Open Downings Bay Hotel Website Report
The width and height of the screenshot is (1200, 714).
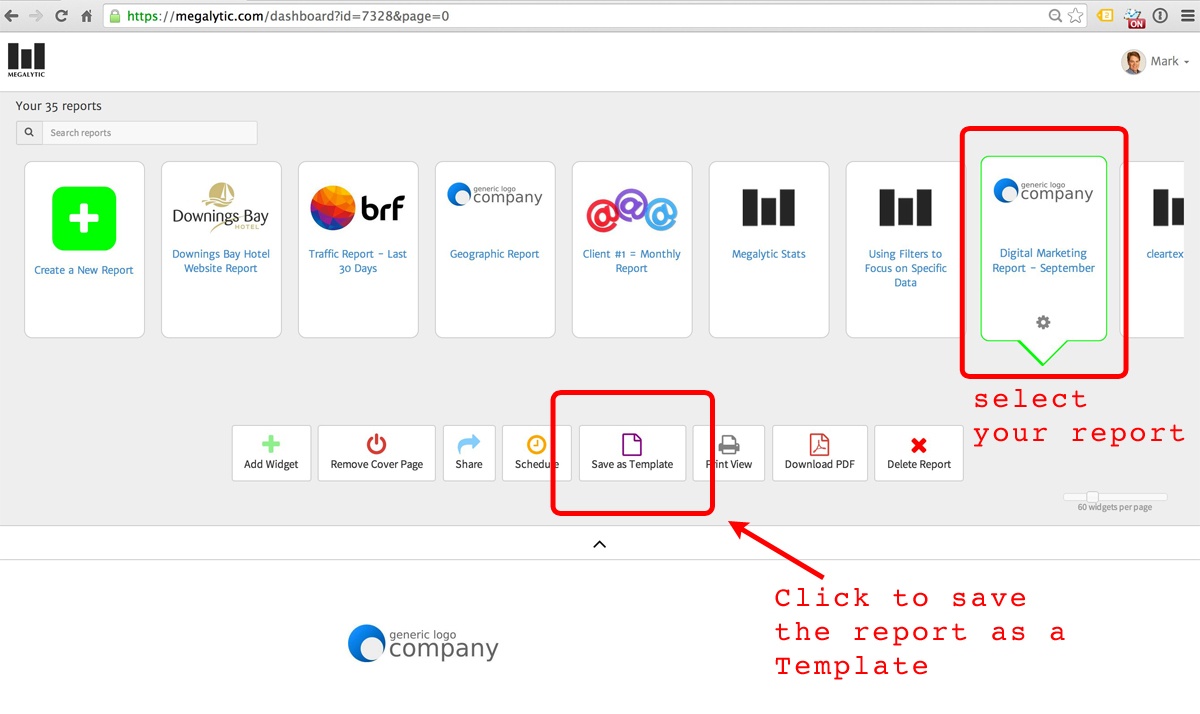click(221, 261)
